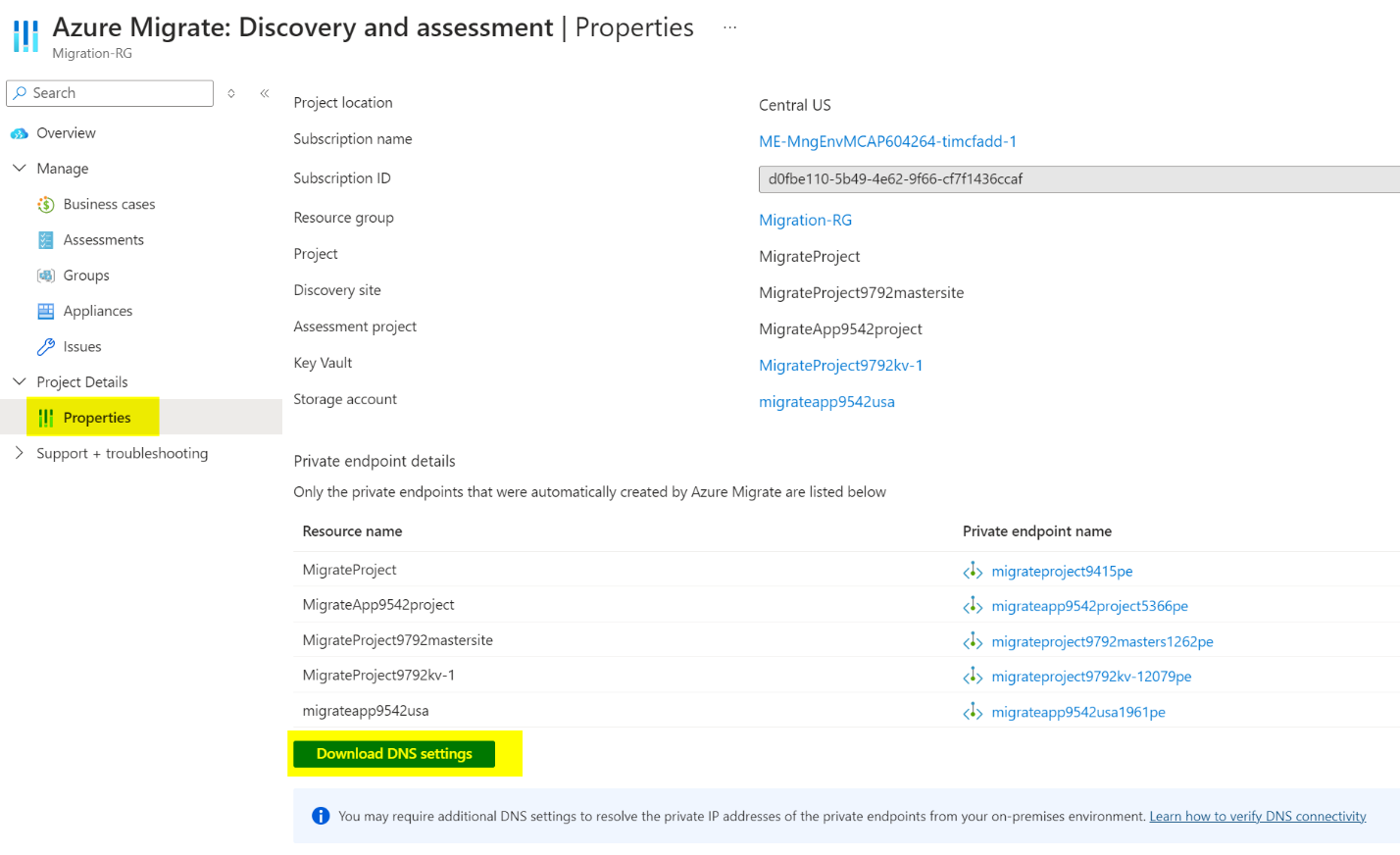Click the Migration-RG subtitle under page title
1400x855 pixels.
(92, 54)
